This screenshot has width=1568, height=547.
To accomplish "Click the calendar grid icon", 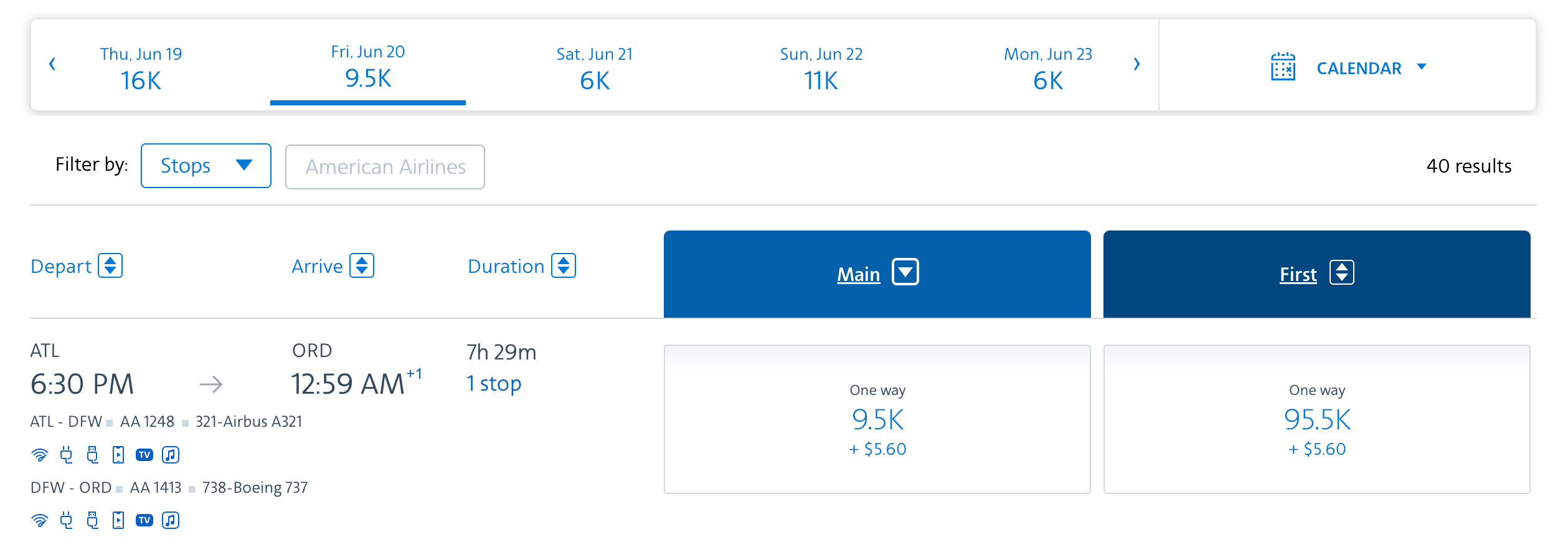I will point(1282,67).
